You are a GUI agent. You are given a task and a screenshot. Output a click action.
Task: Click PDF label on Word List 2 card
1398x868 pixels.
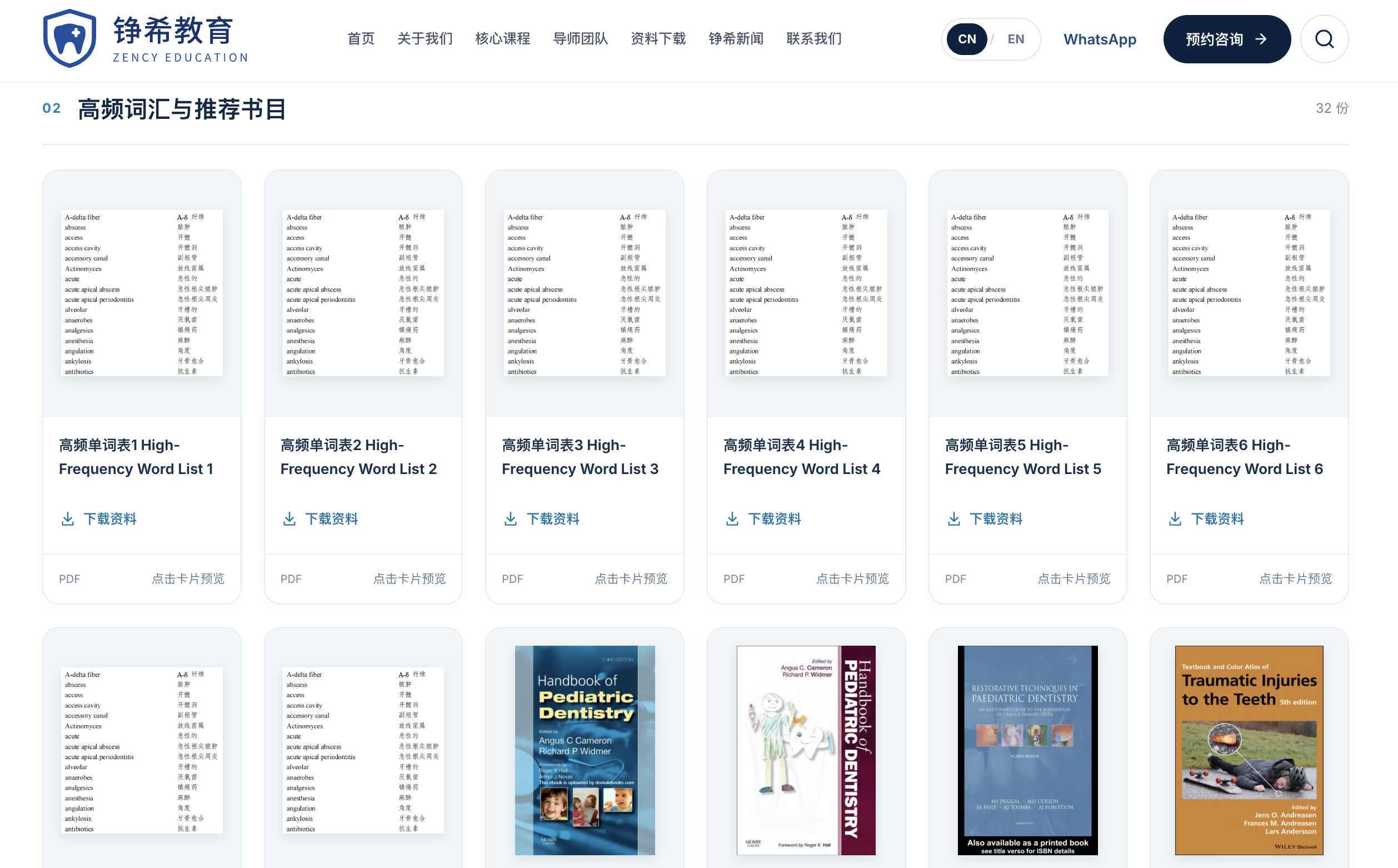pyautogui.click(x=291, y=578)
